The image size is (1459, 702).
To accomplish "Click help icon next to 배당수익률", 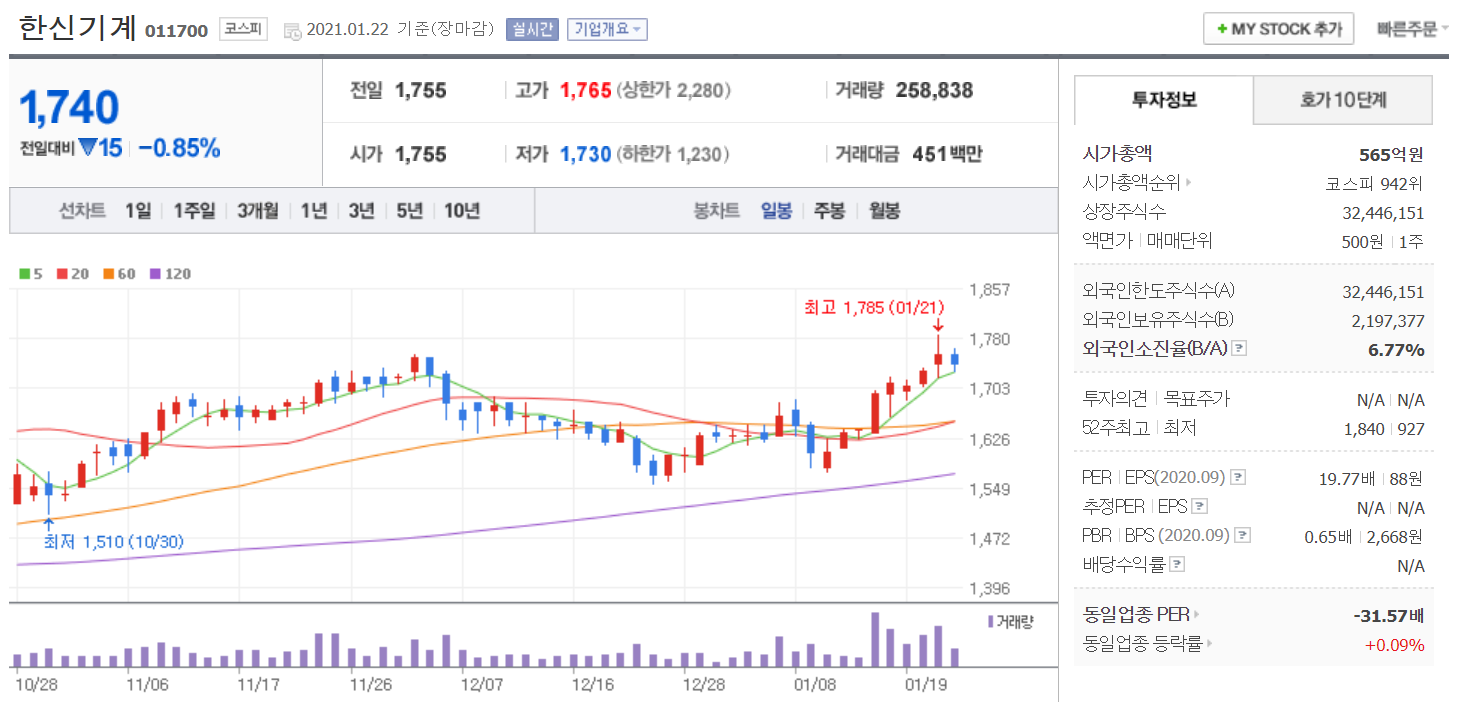I will point(1177,564).
